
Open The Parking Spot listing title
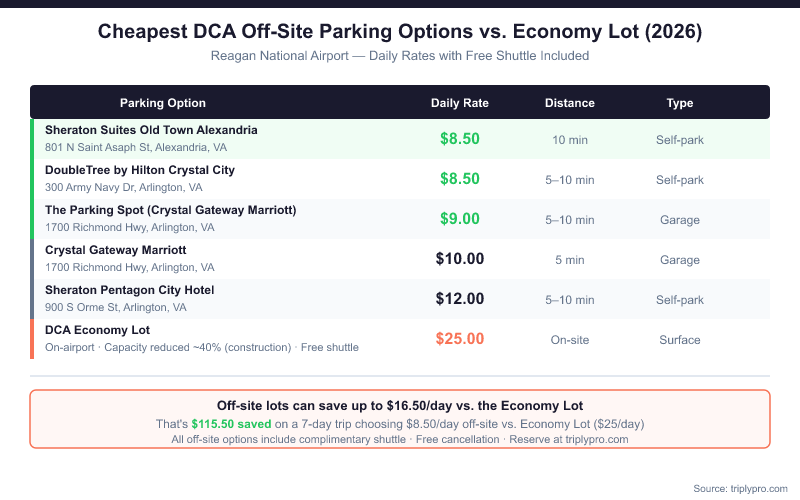point(170,210)
